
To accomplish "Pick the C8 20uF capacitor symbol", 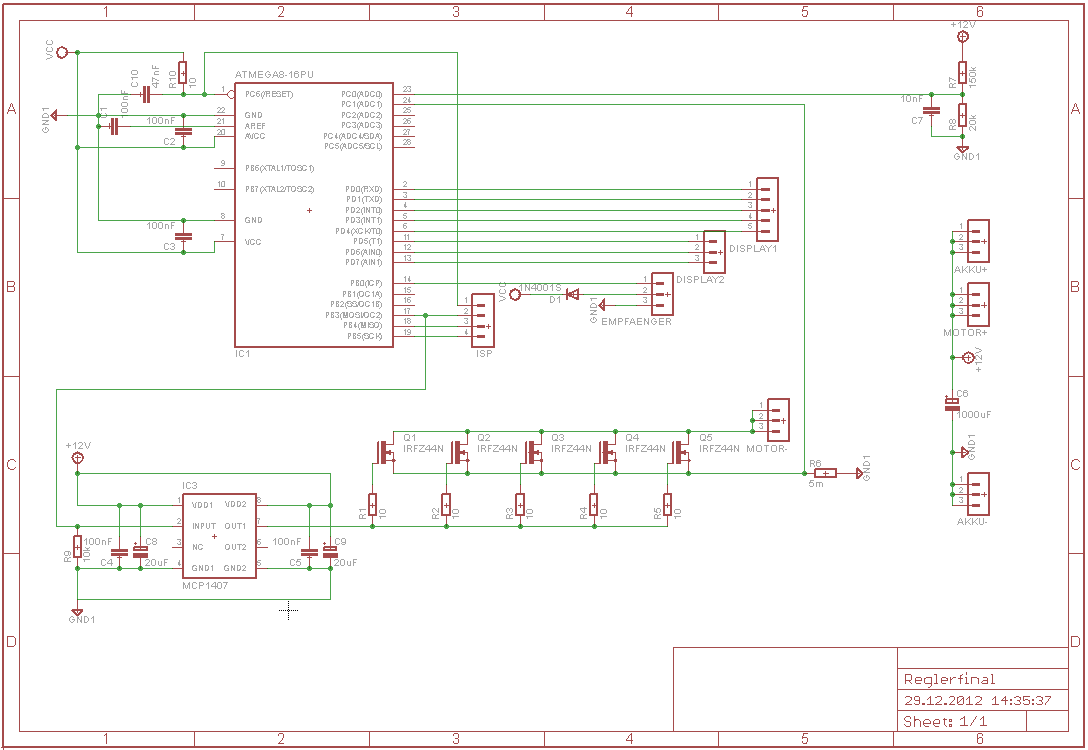I will [x=140, y=553].
